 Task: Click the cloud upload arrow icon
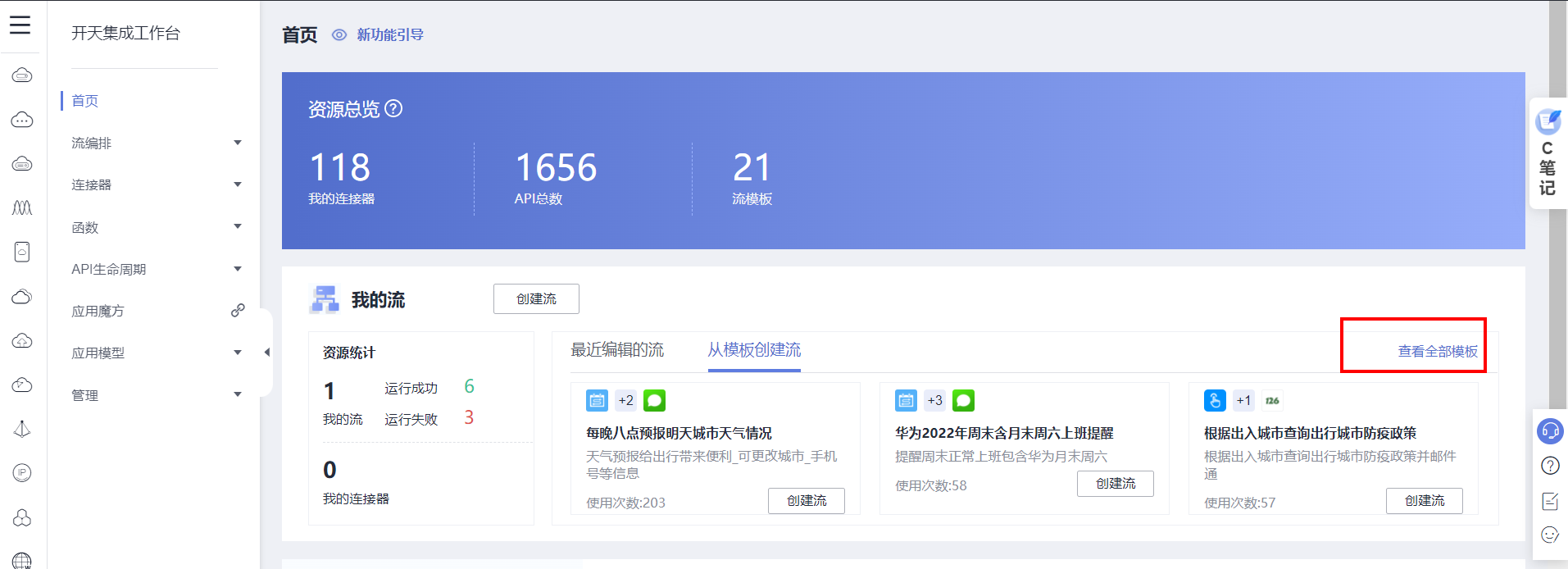[22, 340]
